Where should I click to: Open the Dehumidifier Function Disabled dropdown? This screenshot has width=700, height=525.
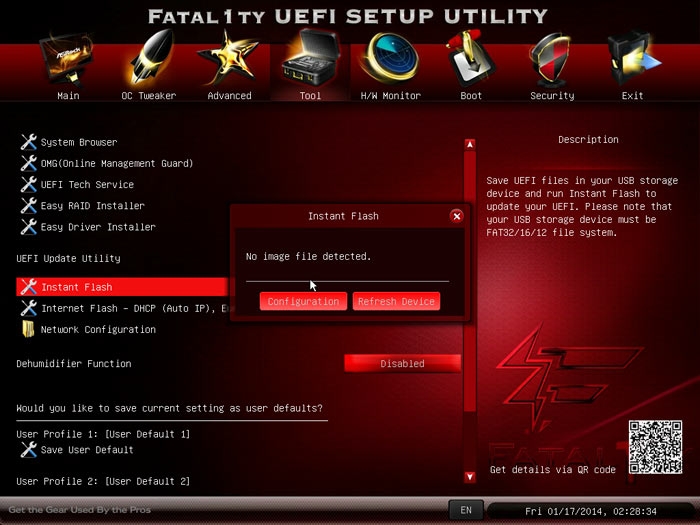click(403, 363)
